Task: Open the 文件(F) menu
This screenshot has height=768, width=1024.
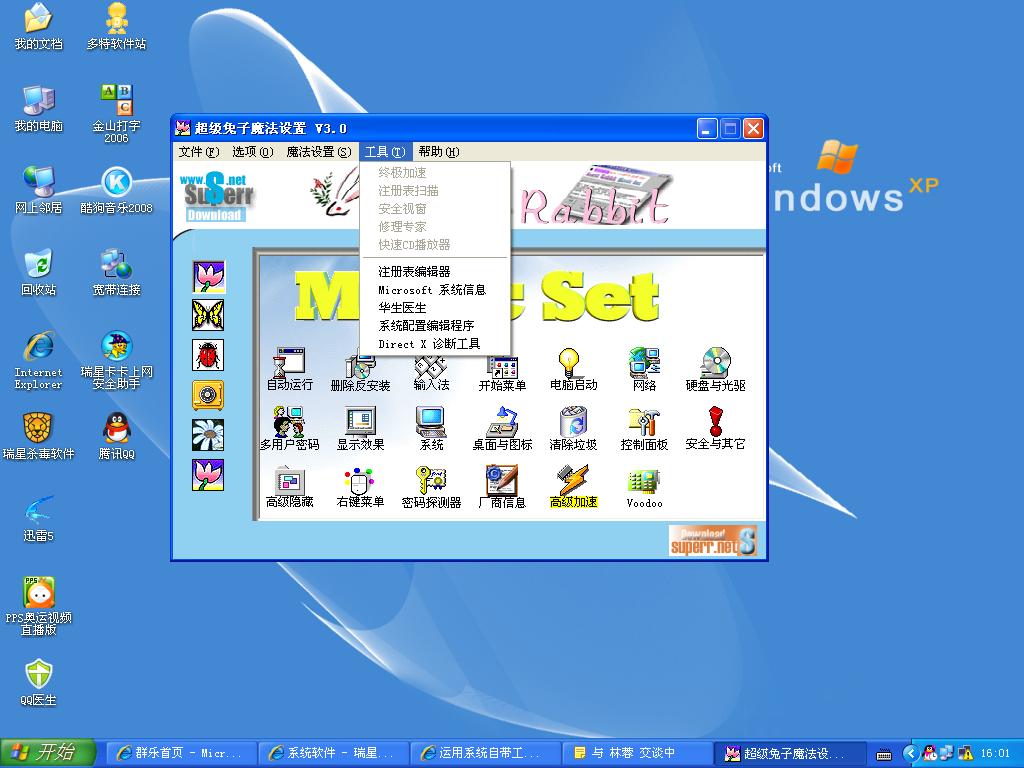Action: pos(199,152)
